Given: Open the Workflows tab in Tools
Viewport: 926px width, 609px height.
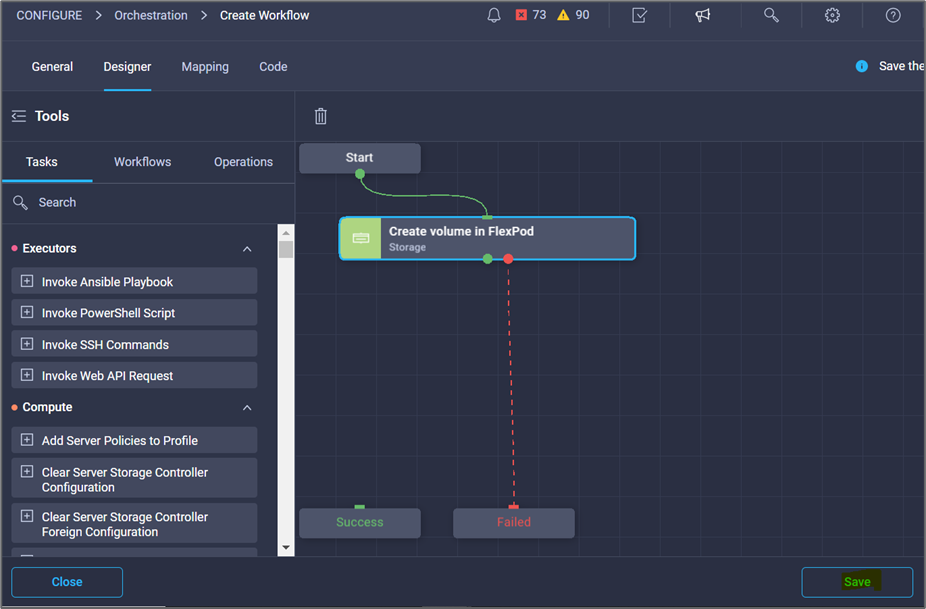Looking at the screenshot, I should point(142,162).
